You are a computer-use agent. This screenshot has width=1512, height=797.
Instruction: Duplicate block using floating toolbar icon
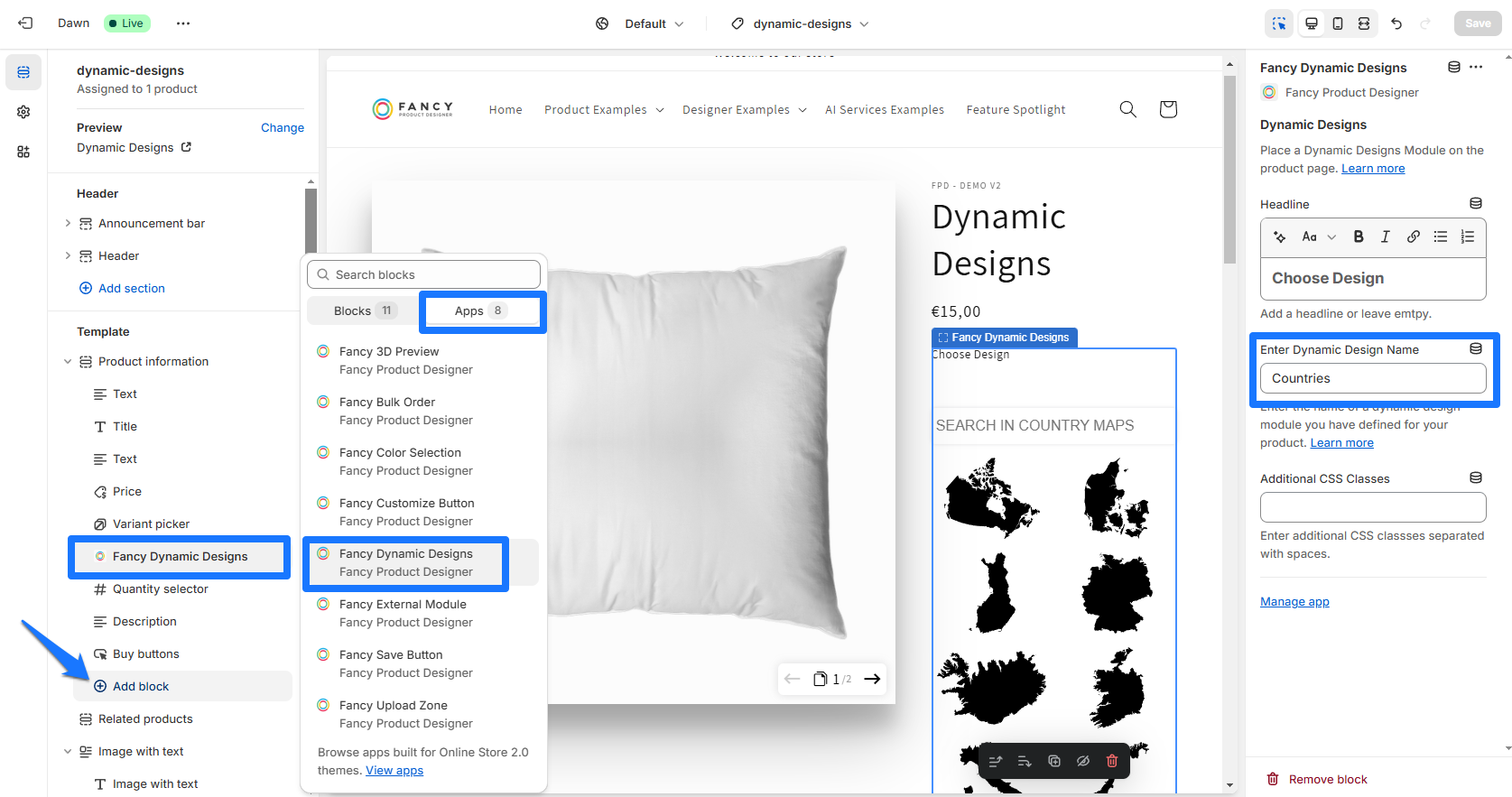click(1054, 761)
